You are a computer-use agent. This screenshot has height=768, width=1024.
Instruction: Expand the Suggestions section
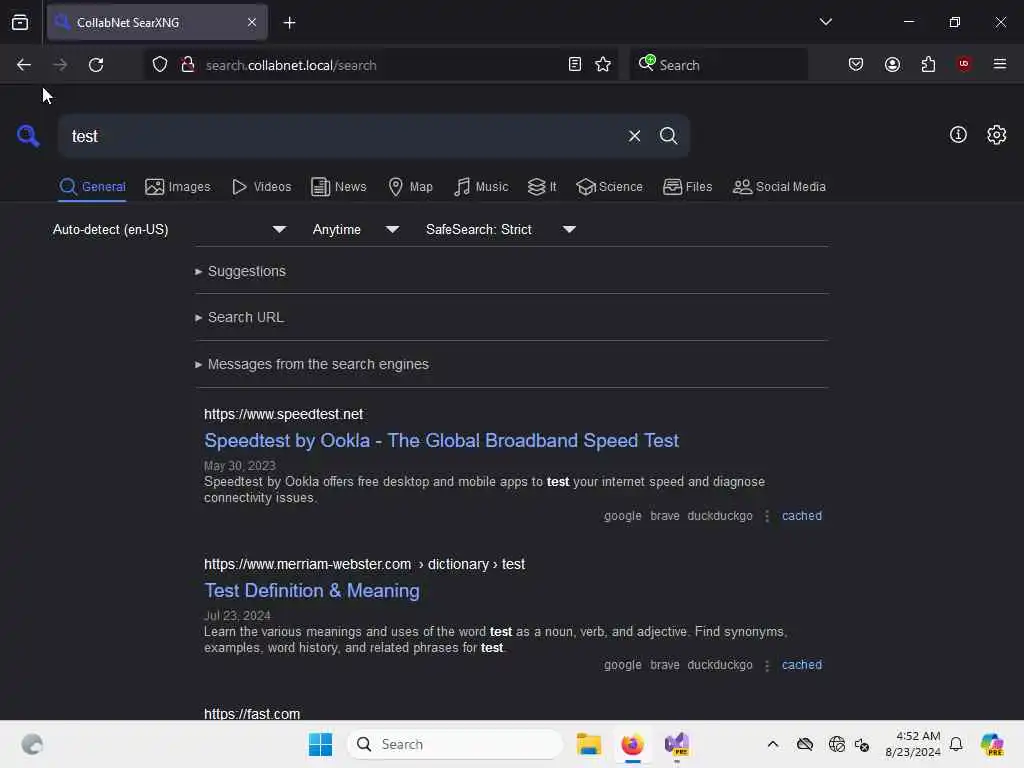(240, 271)
